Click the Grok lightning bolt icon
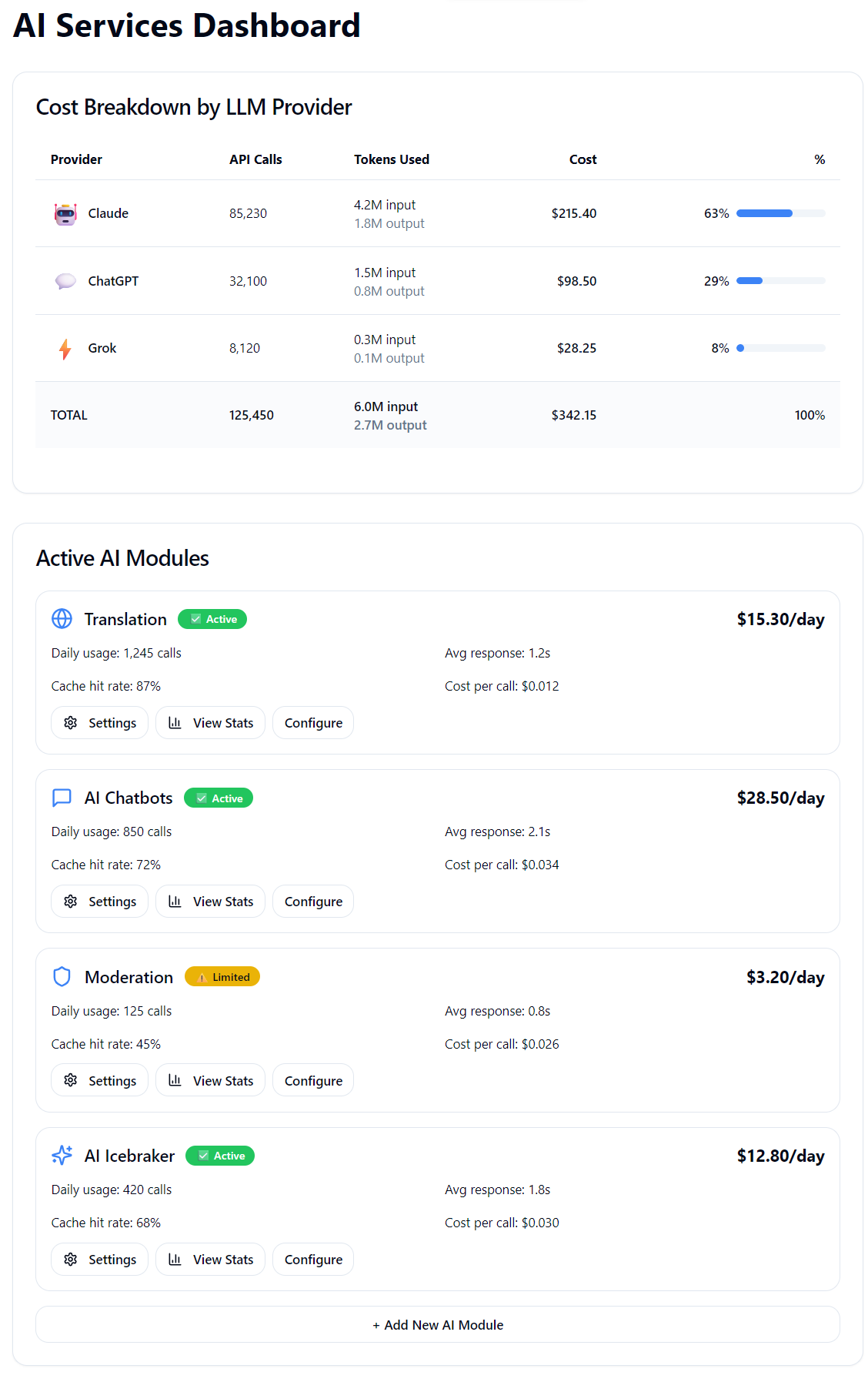Screen dimensions: 868x1382 65,349
